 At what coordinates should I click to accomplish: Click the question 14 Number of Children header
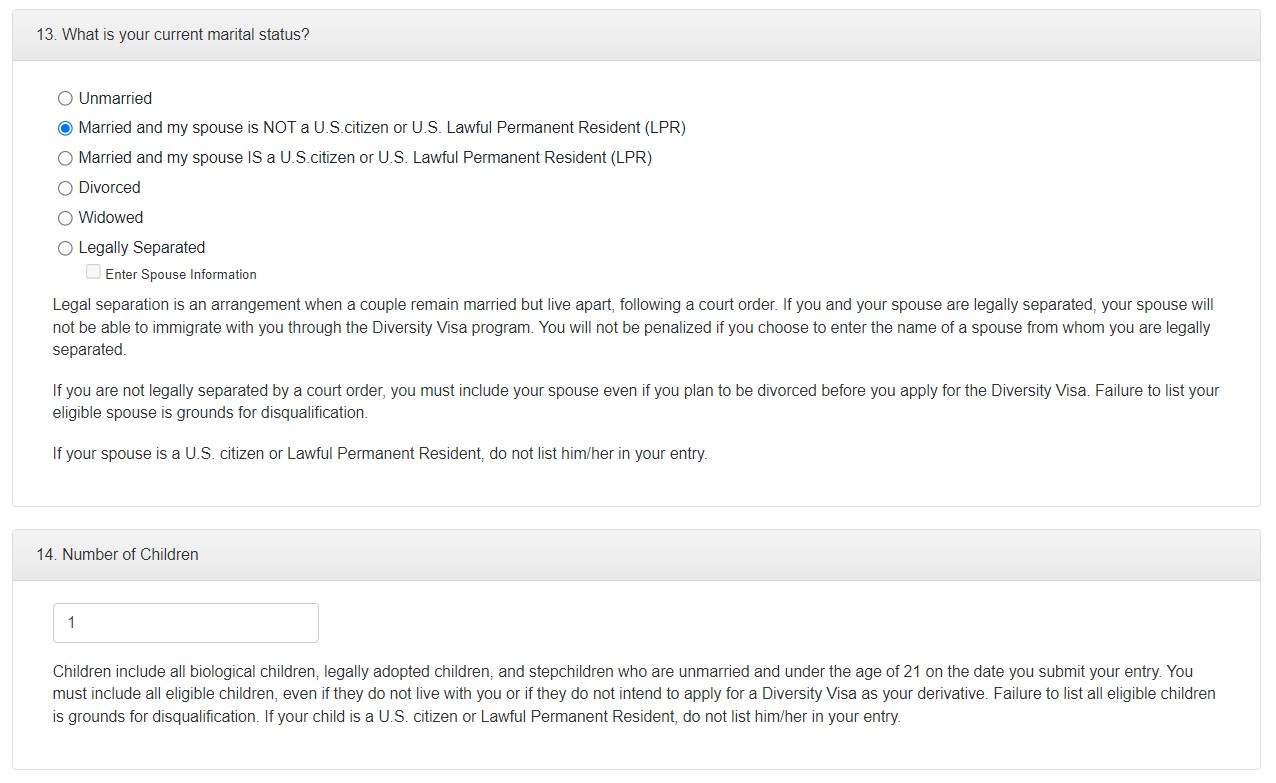point(130,555)
